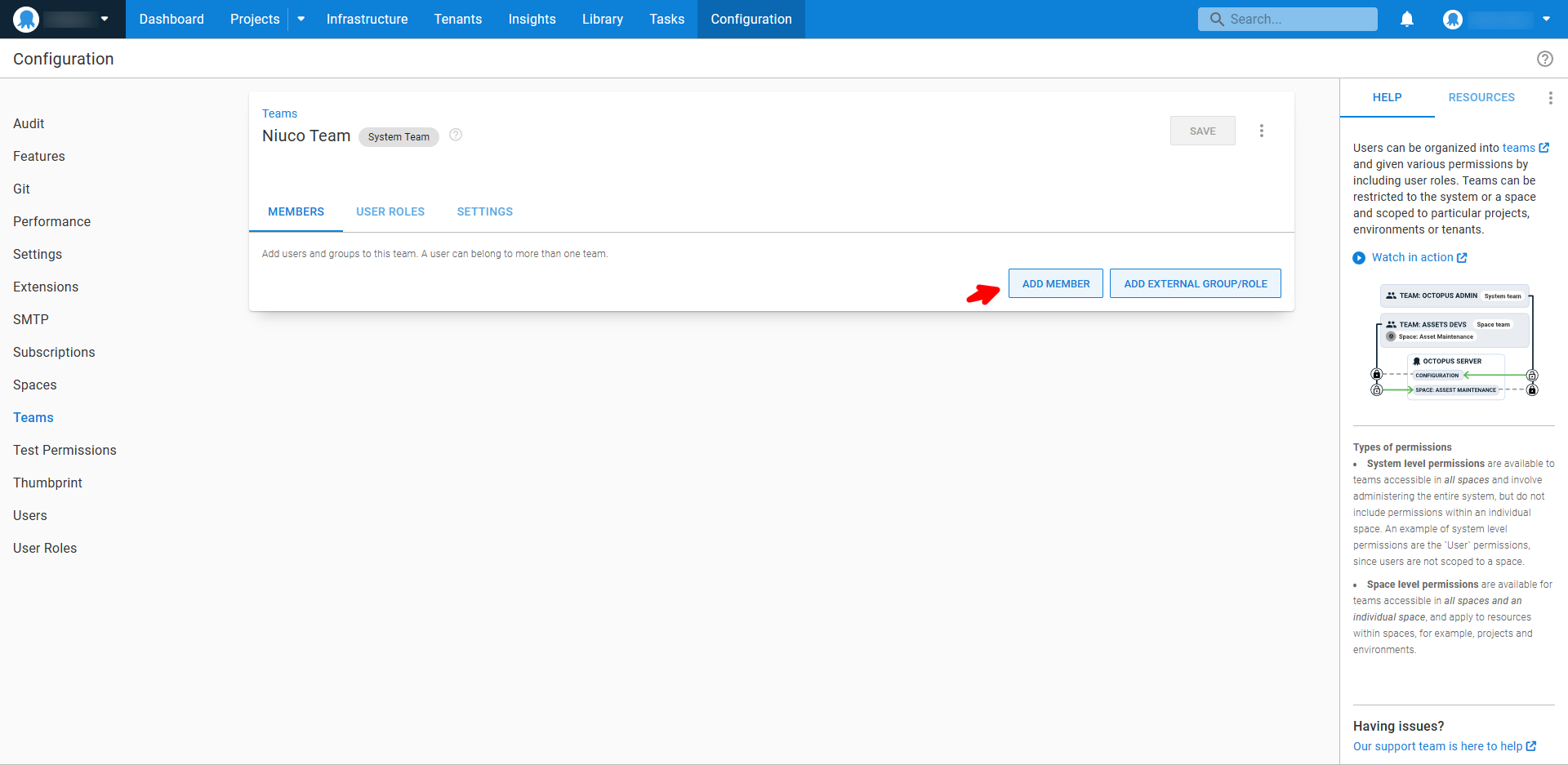This screenshot has height=765, width=1568.
Task: Open Library in the top navigation
Action: (603, 19)
